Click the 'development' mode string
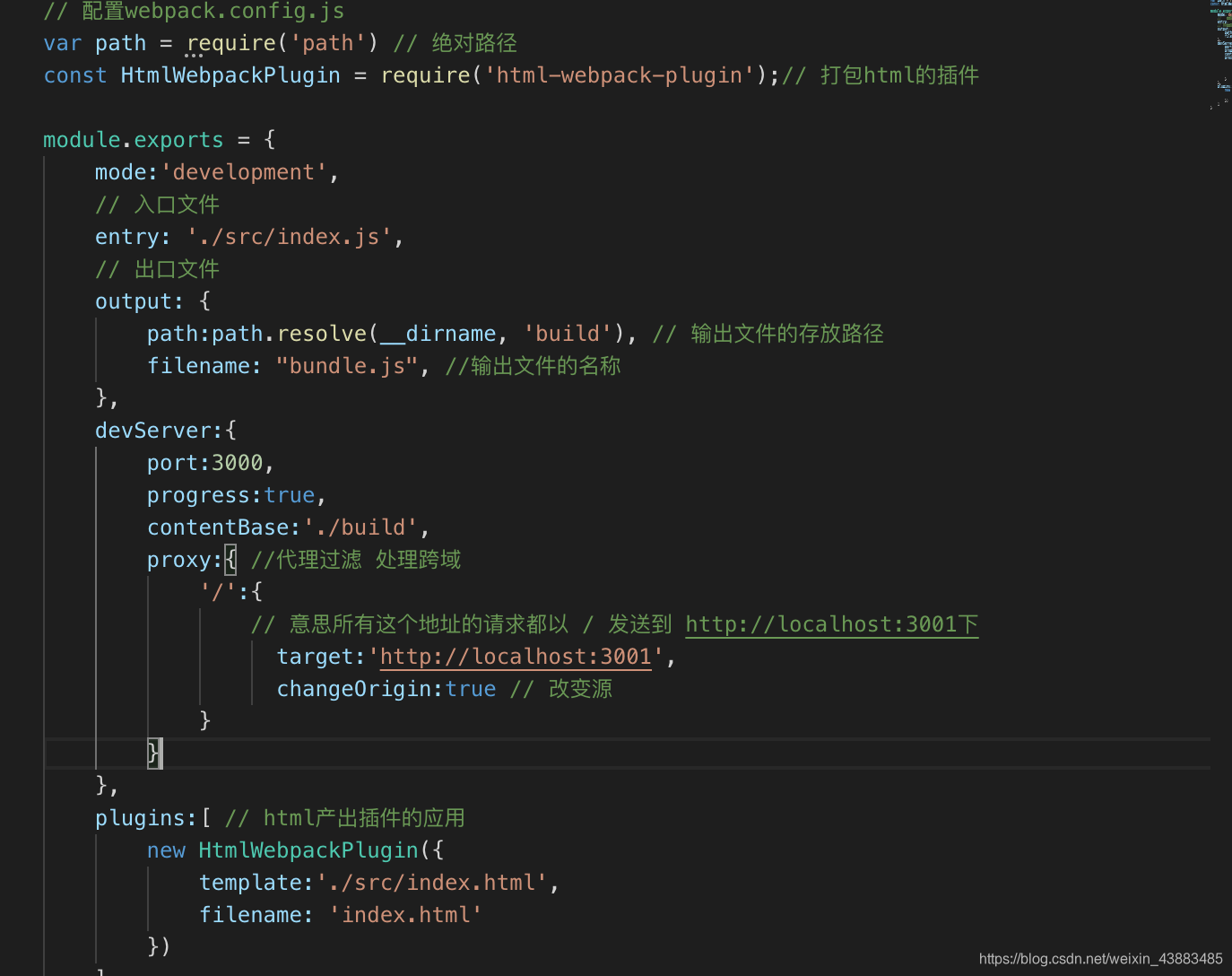Viewport: 1232px width, 976px height. [x=244, y=172]
